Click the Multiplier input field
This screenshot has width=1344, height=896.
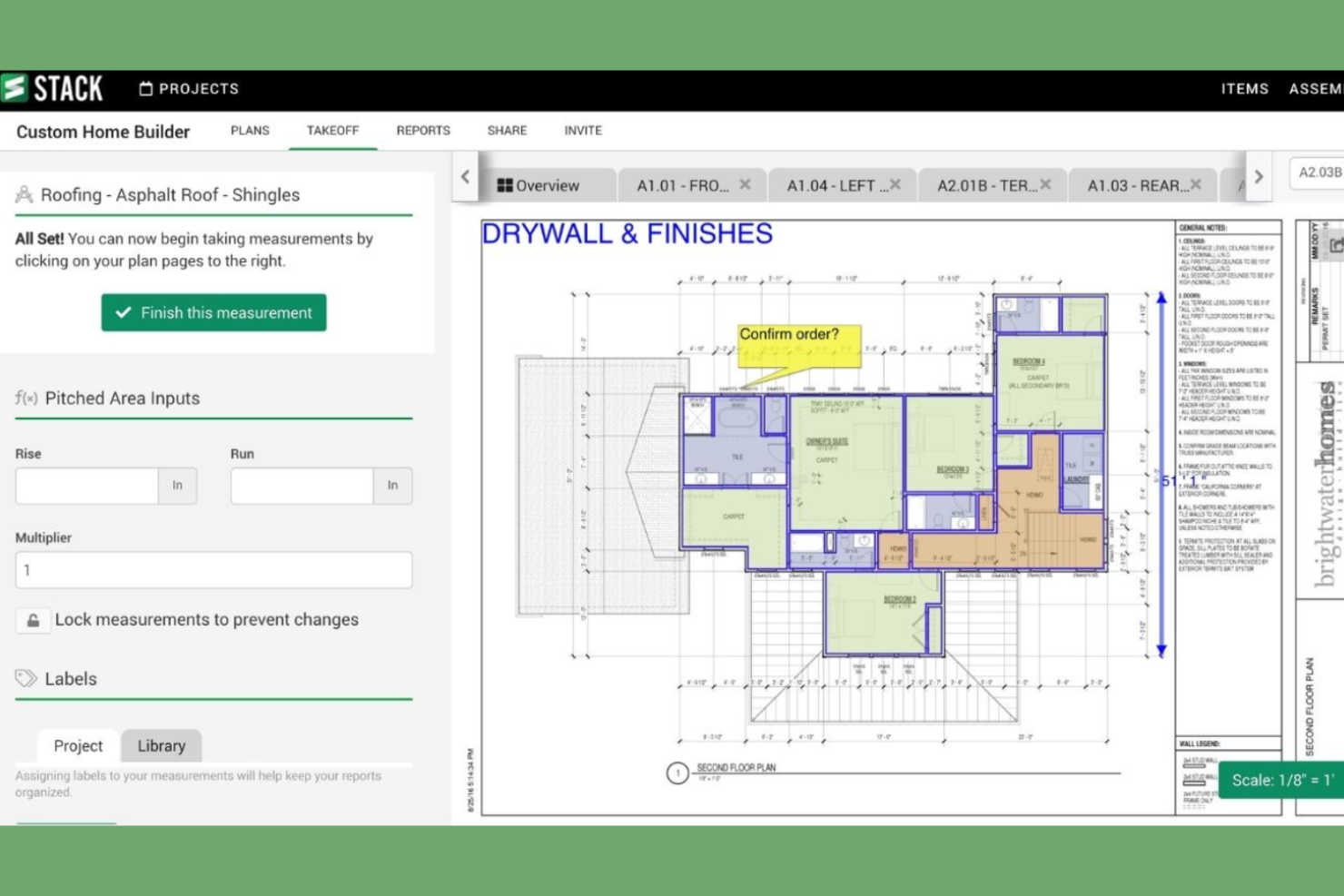pyautogui.click(x=213, y=570)
